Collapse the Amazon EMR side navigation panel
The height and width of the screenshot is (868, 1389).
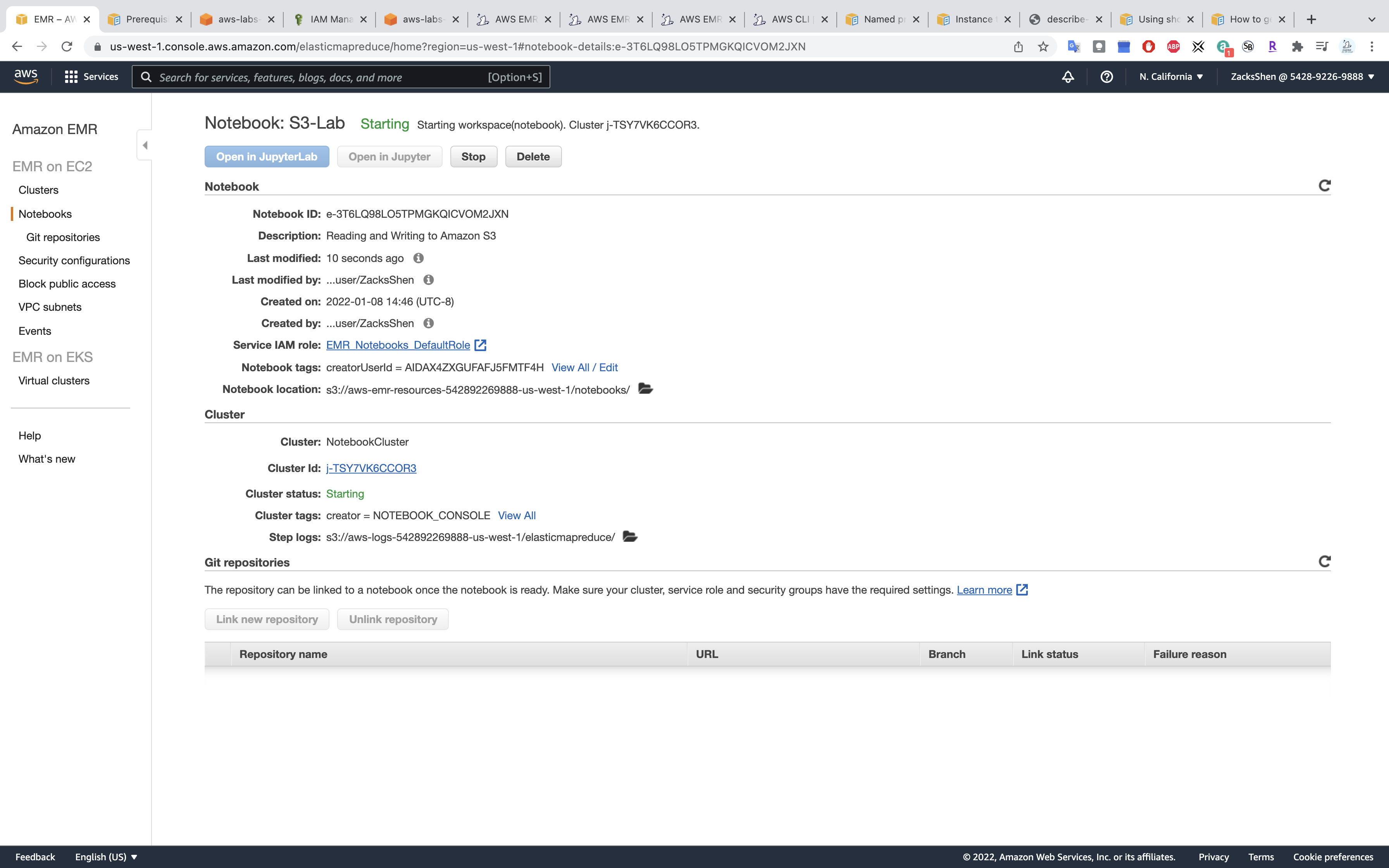[x=145, y=145]
